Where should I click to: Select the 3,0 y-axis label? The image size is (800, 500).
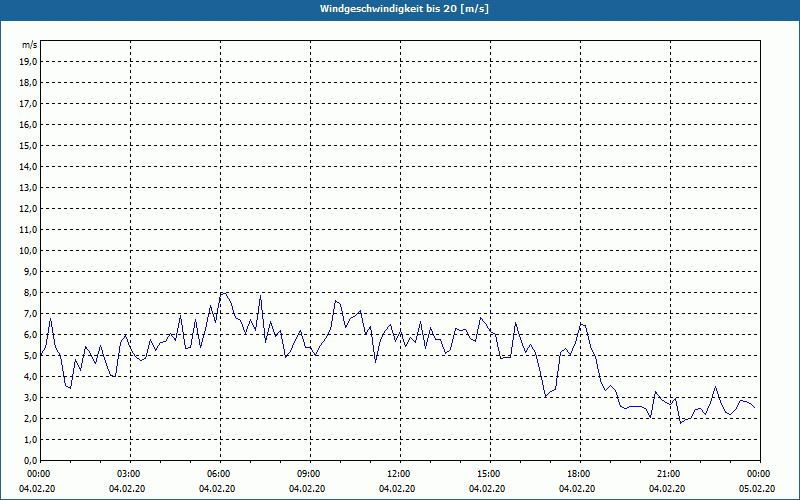30,397
